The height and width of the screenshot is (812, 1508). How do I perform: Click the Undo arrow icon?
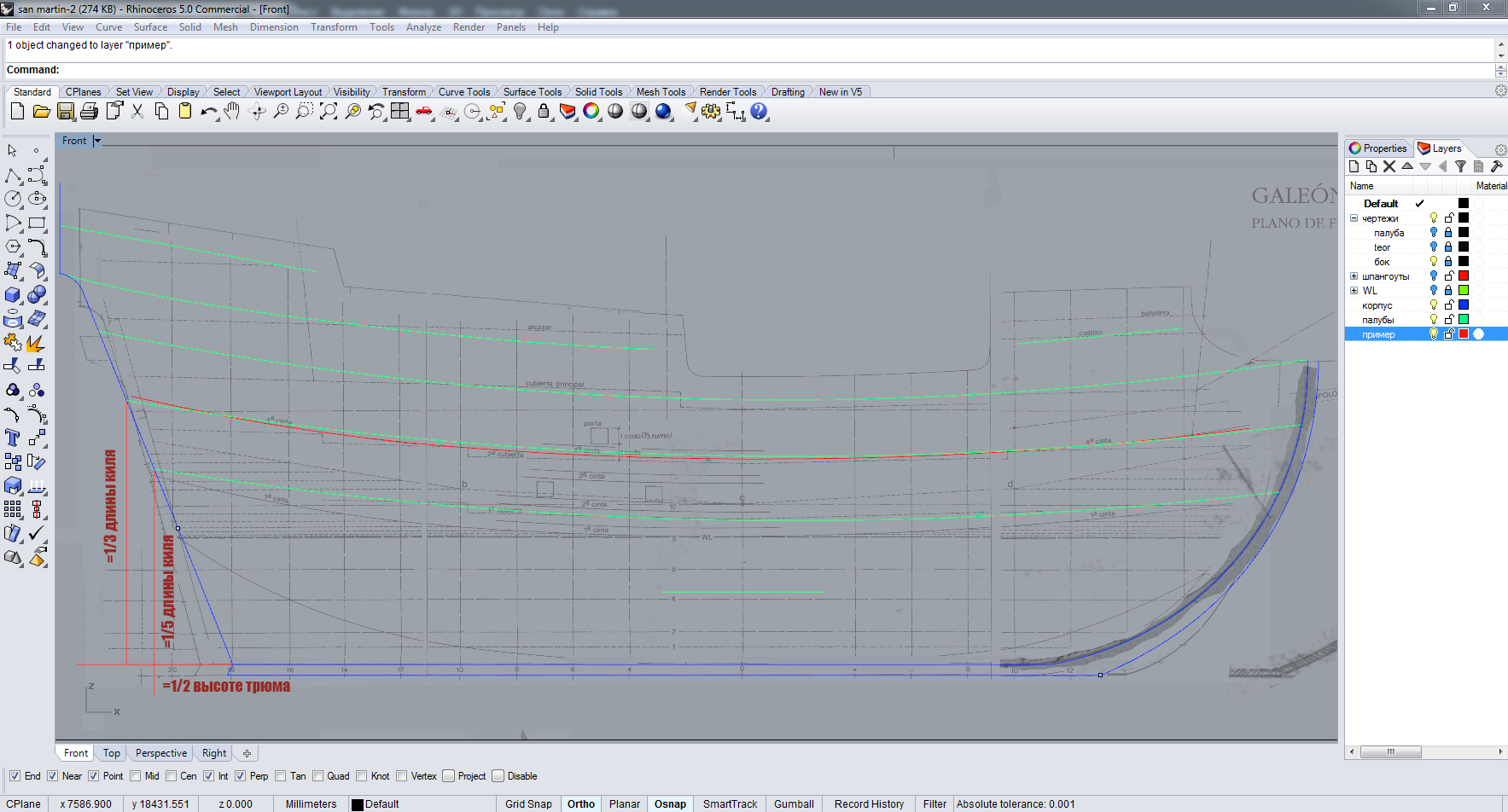coord(208,112)
